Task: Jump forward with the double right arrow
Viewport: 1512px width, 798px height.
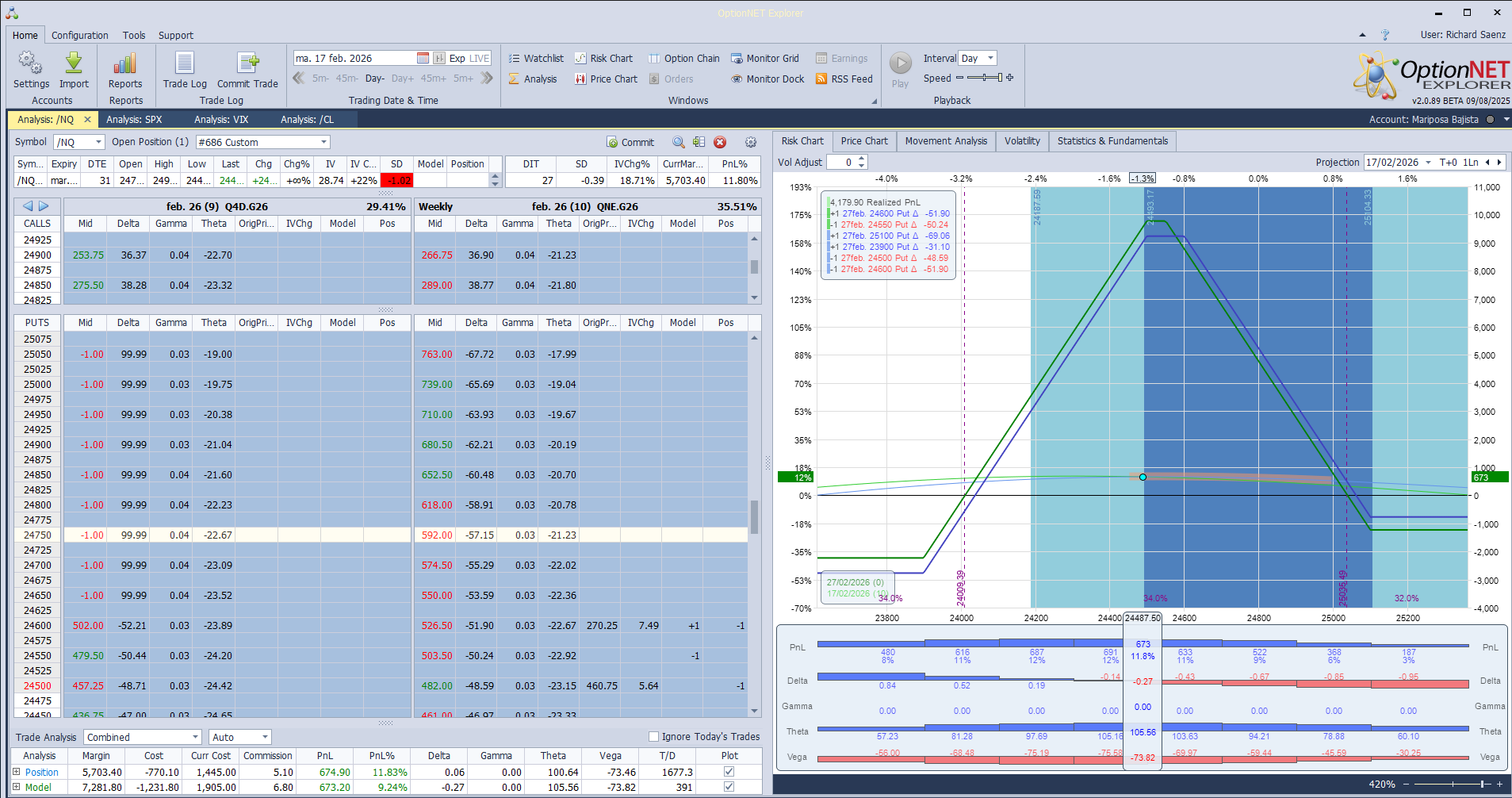Action: tap(487, 78)
